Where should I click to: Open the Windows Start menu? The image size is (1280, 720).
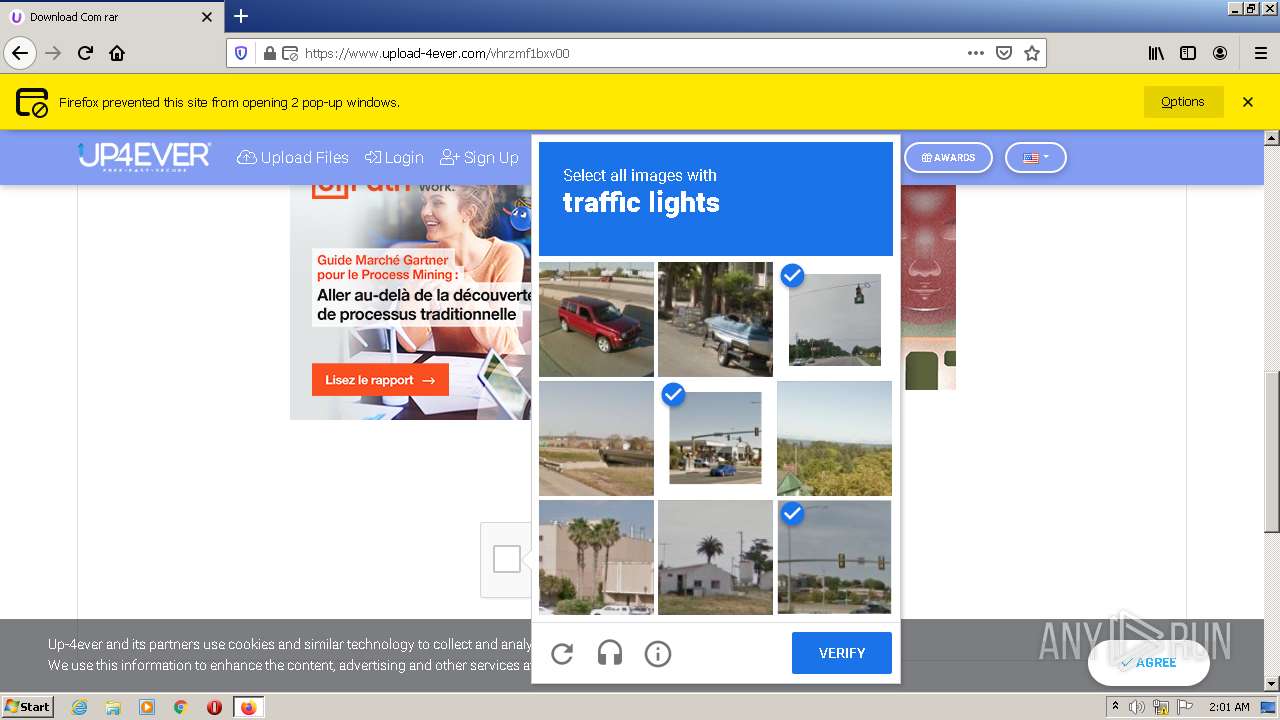(28, 707)
